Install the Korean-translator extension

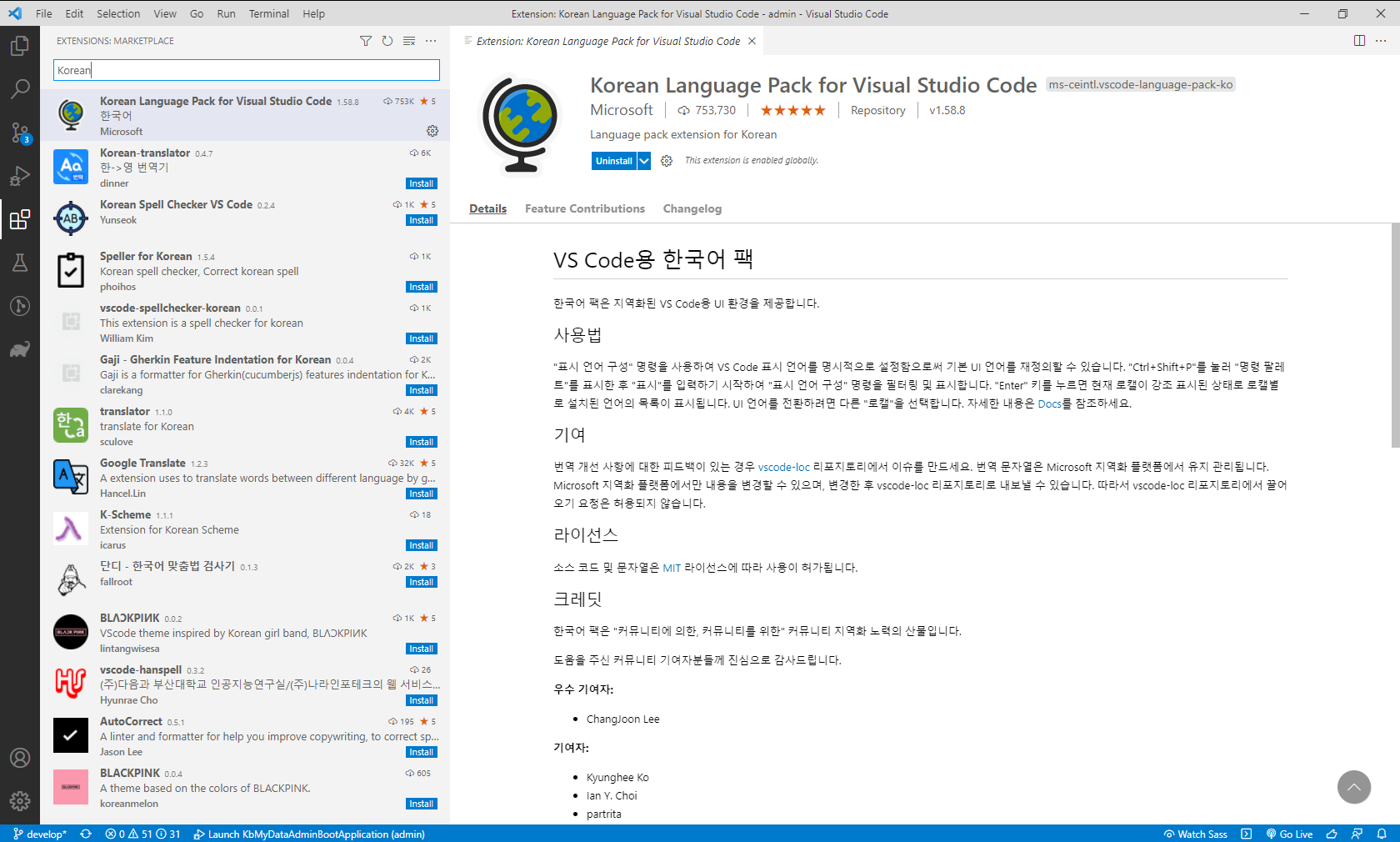click(421, 183)
